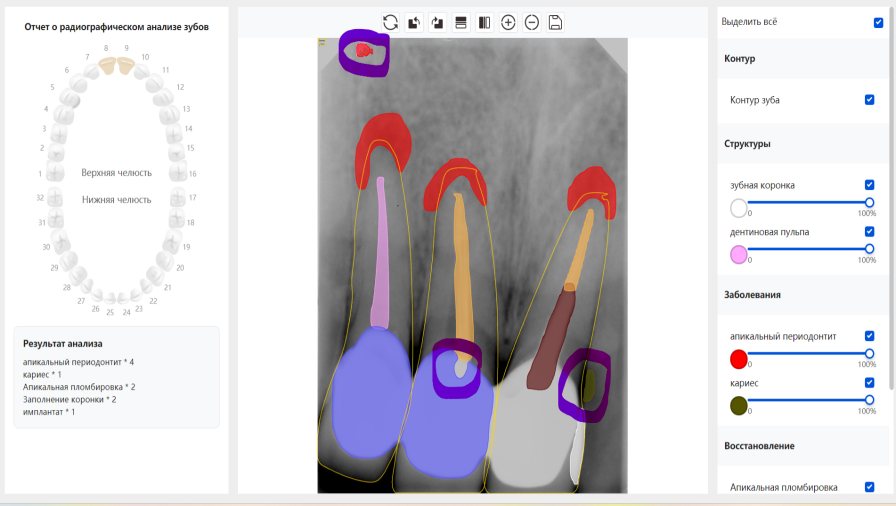Zoom in with the plus icon
The image size is (896, 506).
point(508,22)
